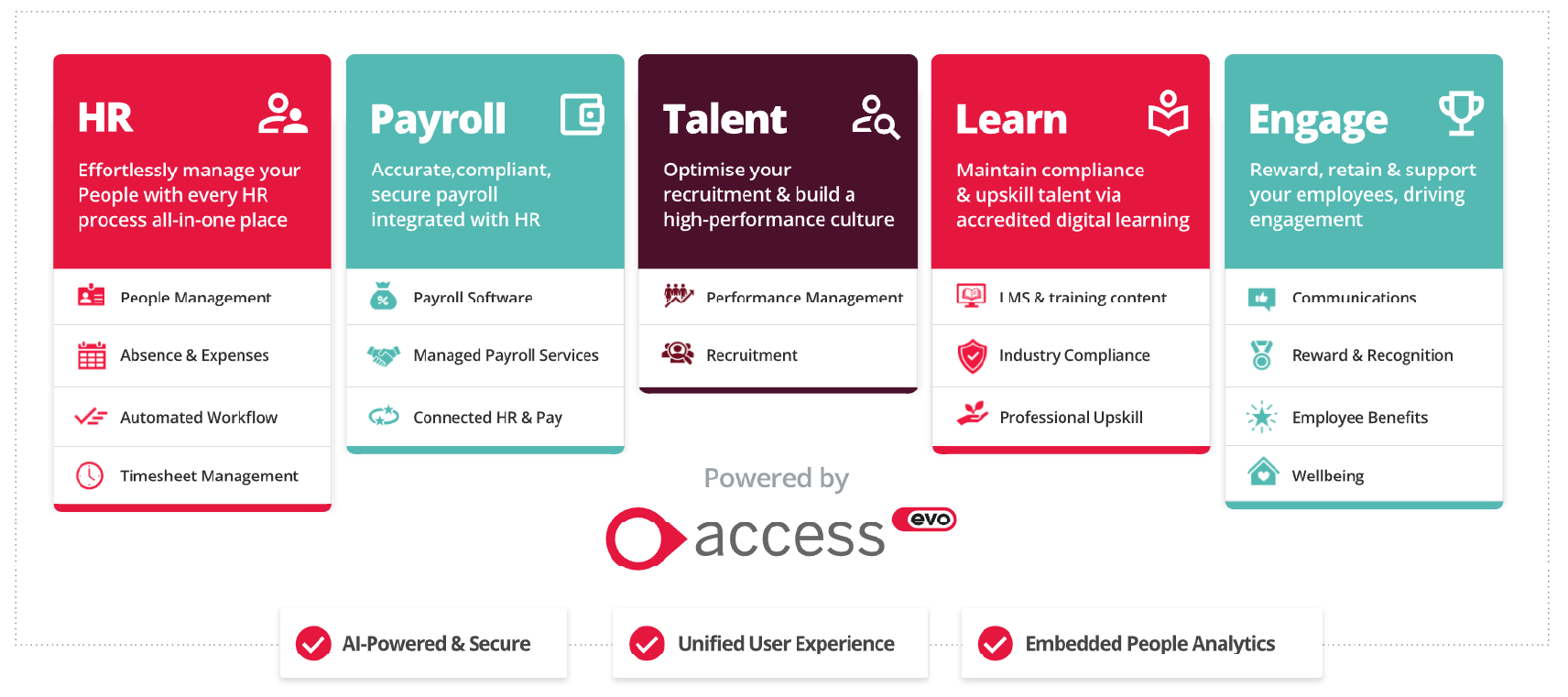Click the Industry Compliance shield icon

pyautogui.click(x=972, y=355)
